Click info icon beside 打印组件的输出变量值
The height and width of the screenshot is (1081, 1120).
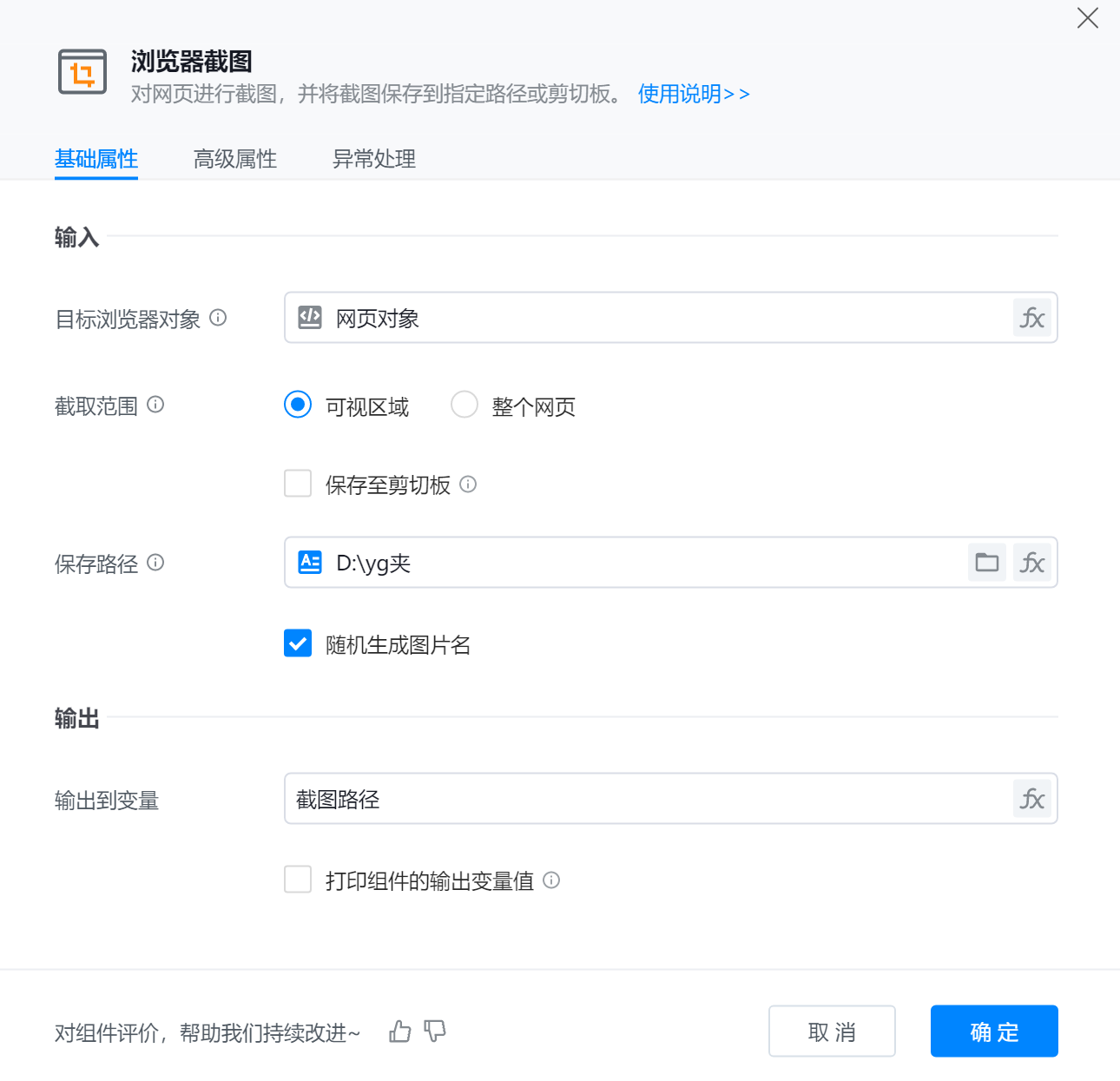tap(551, 880)
